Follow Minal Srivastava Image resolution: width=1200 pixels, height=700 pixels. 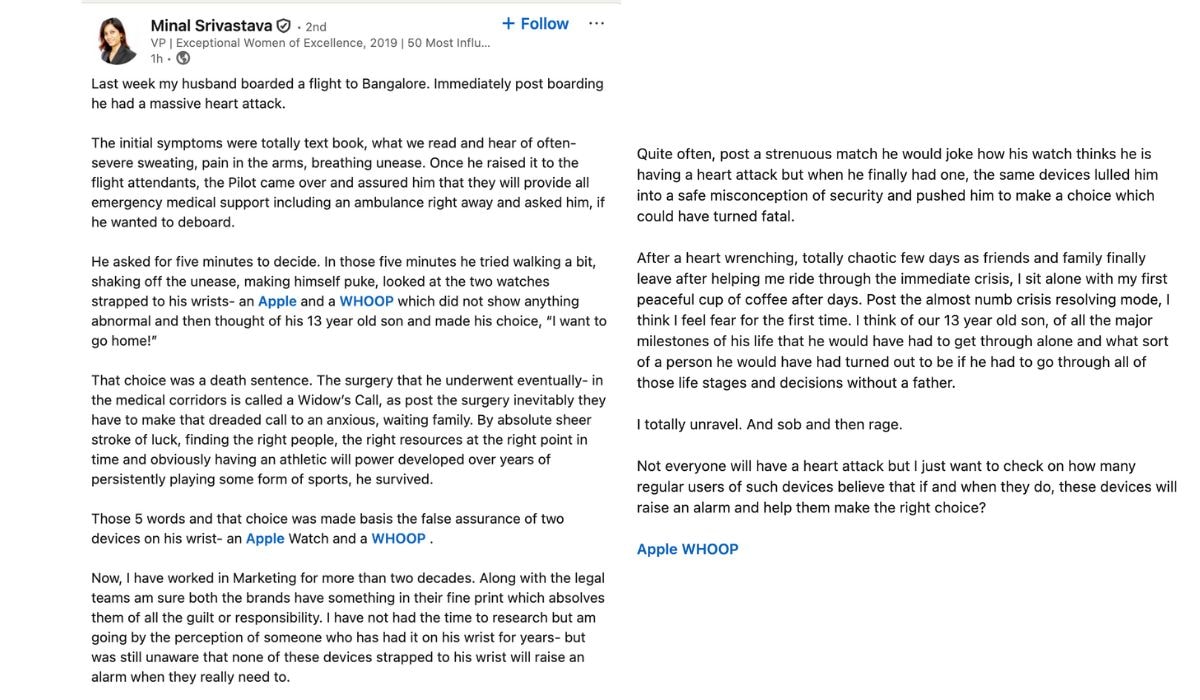pyautogui.click(x=535, y=23)
